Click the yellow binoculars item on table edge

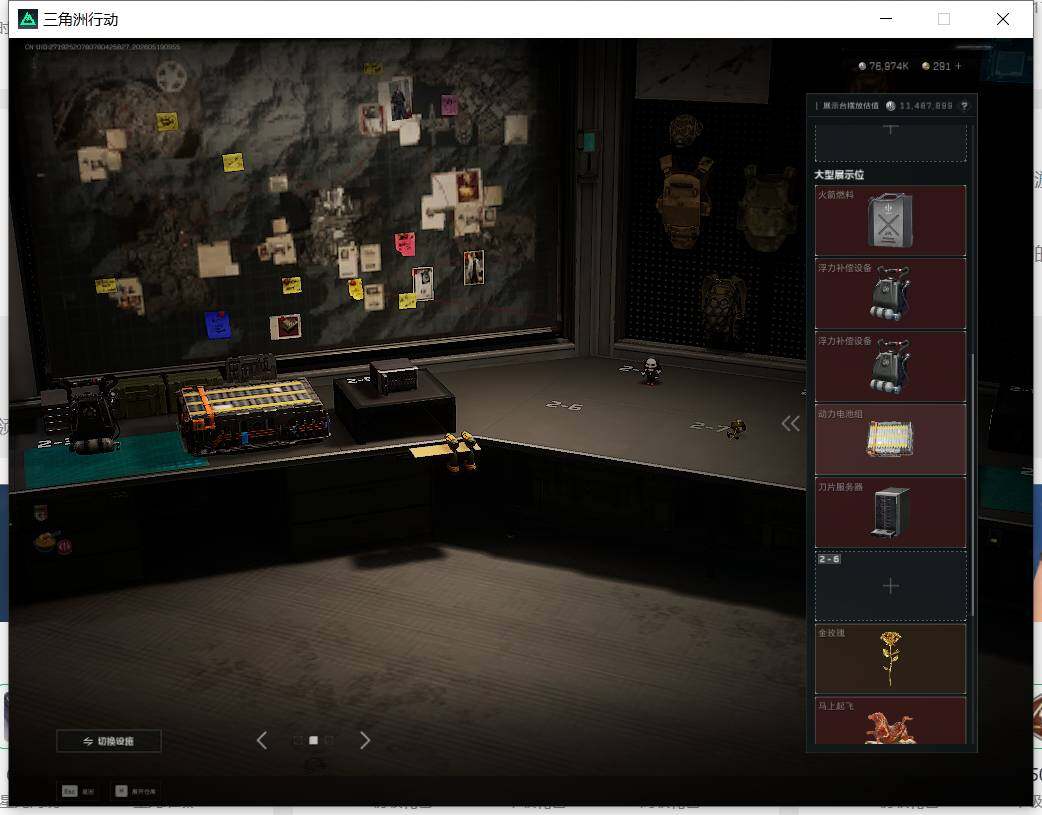click(x=461, y=451)
